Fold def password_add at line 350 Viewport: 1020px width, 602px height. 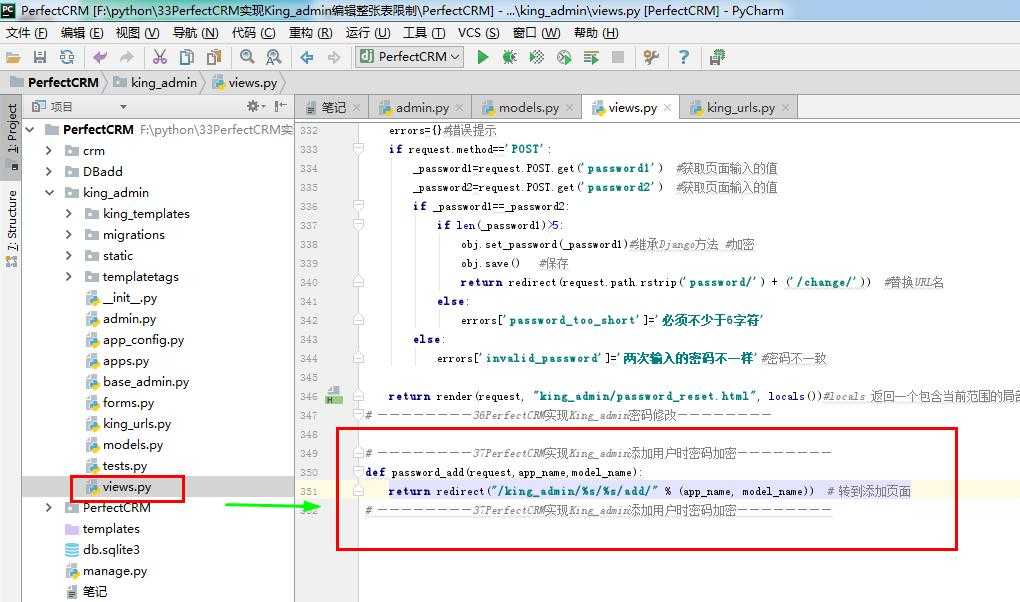pos(358,472)
